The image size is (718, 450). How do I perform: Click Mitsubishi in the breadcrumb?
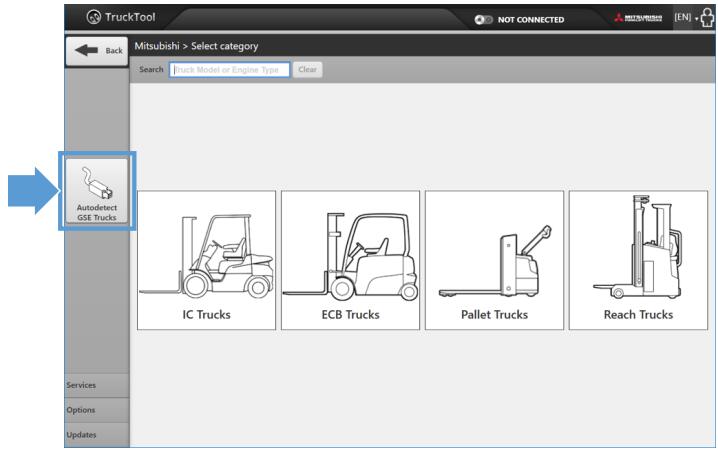point(157,46)
